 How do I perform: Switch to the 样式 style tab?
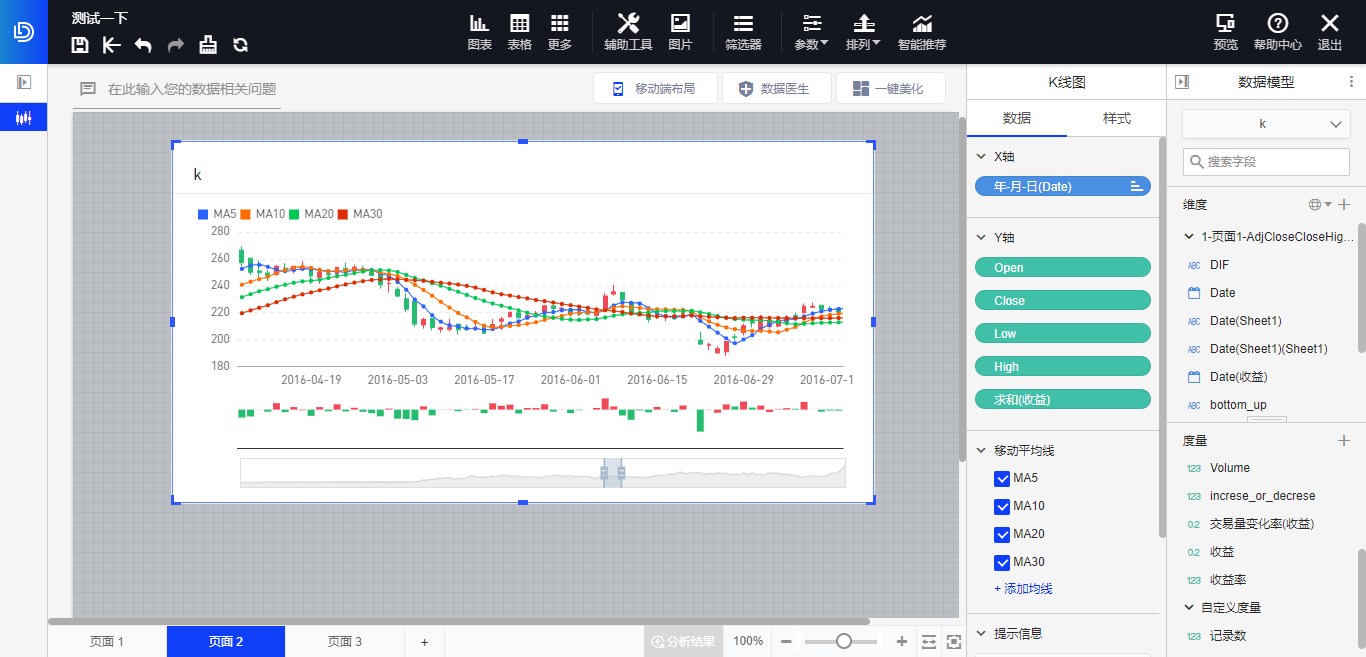tap(1116, 118)
